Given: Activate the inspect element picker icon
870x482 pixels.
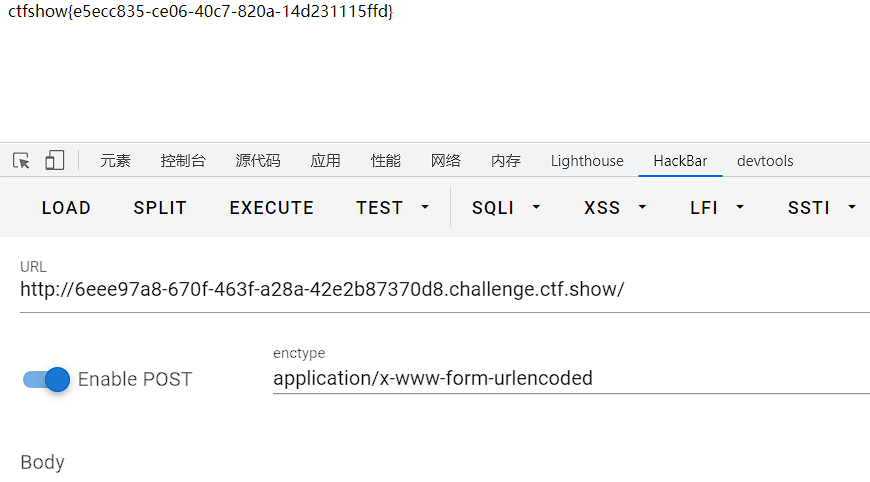Looking at the screenshot, I should 21,161.
